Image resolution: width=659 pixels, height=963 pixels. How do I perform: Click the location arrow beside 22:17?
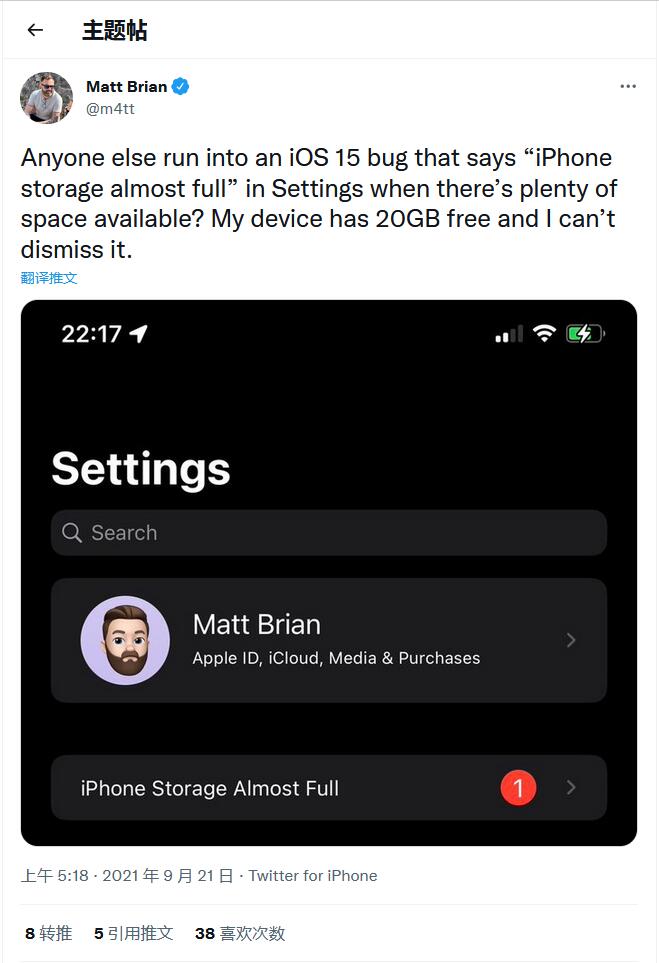139,333
